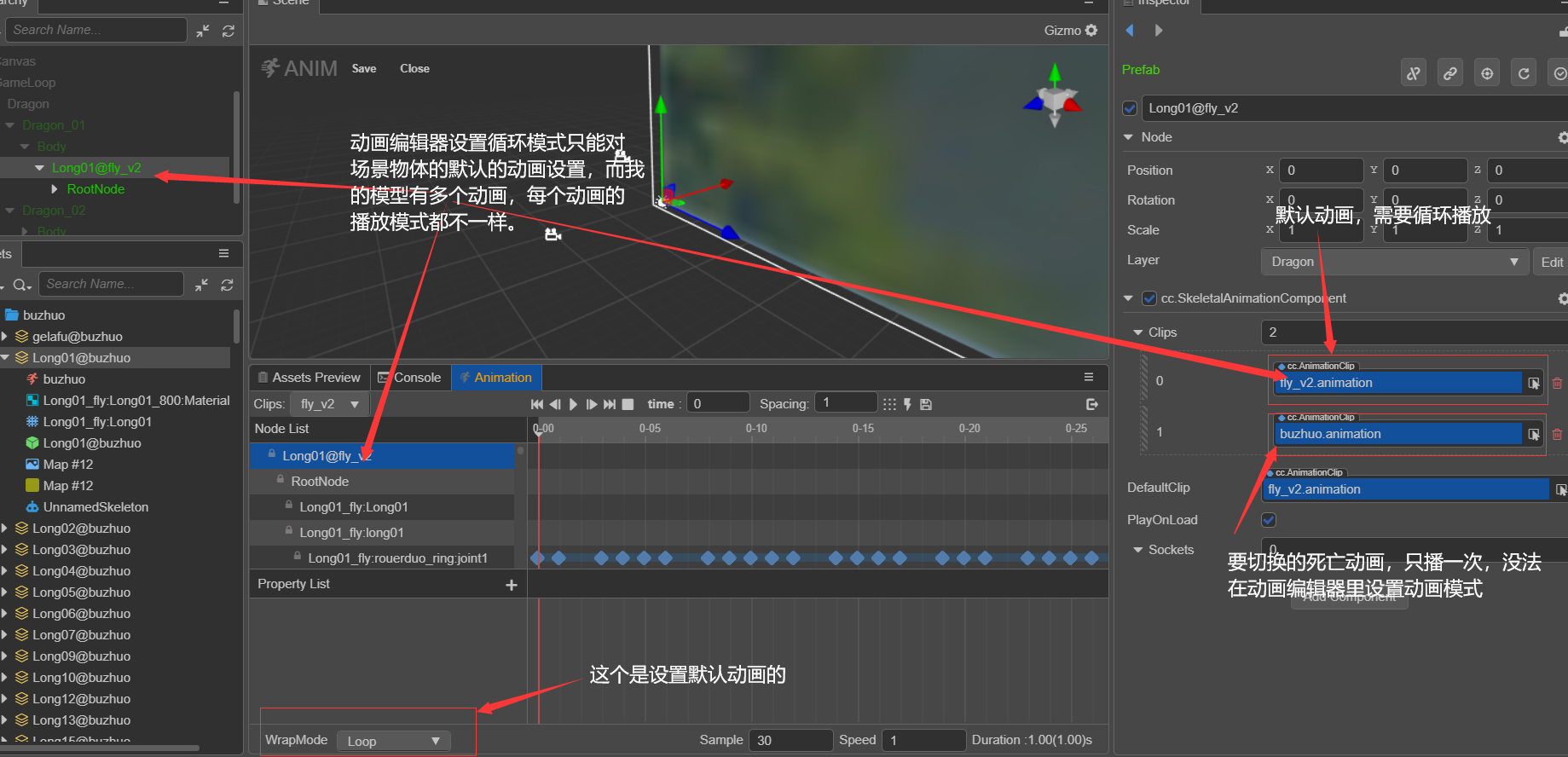The height and width of the screenshot is (757, 1568).
Task: Revert the prefab with the reset icon
Action: 1524,73
